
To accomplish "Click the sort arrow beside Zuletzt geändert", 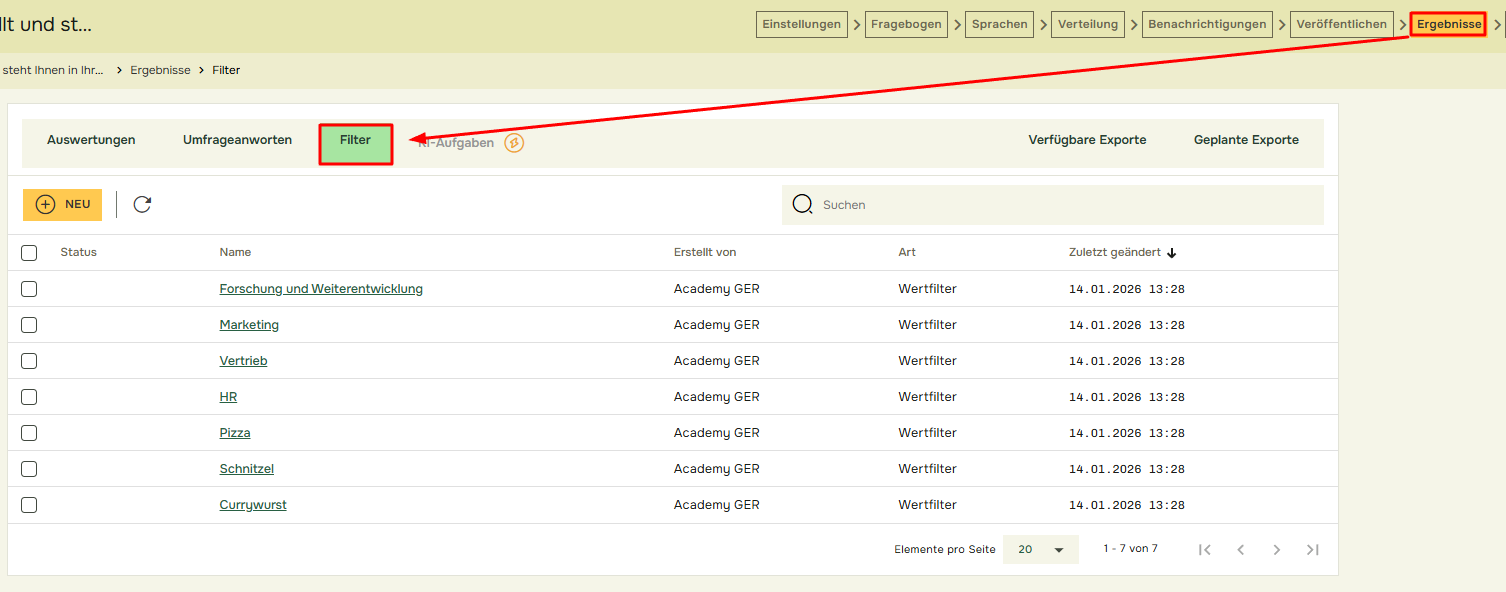I will [x=1172, y=253].
